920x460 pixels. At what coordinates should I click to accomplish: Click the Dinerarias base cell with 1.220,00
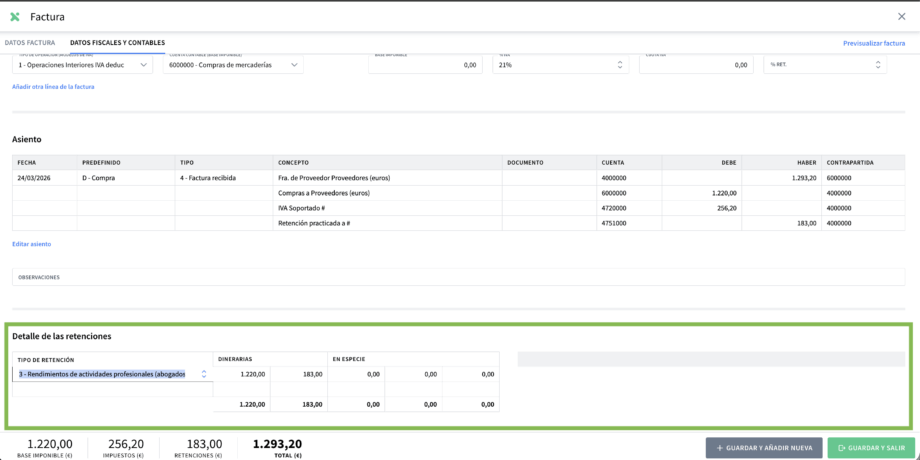[242, 374]
